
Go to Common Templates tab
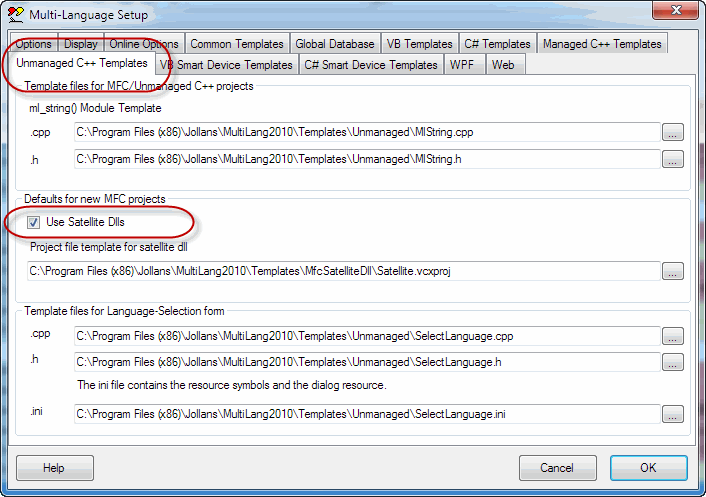[237, 44]
